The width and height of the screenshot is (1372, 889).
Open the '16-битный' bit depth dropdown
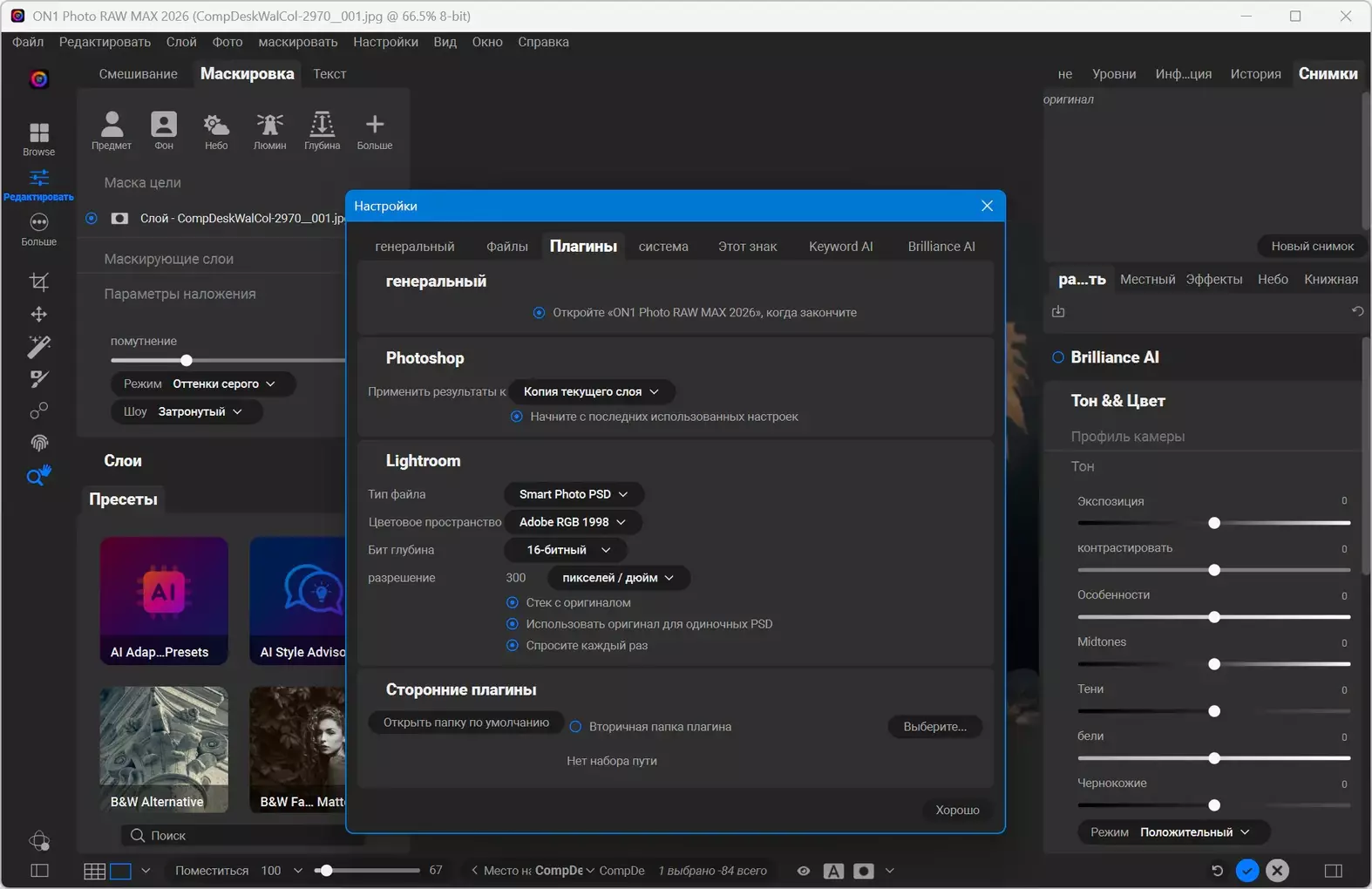565,550
